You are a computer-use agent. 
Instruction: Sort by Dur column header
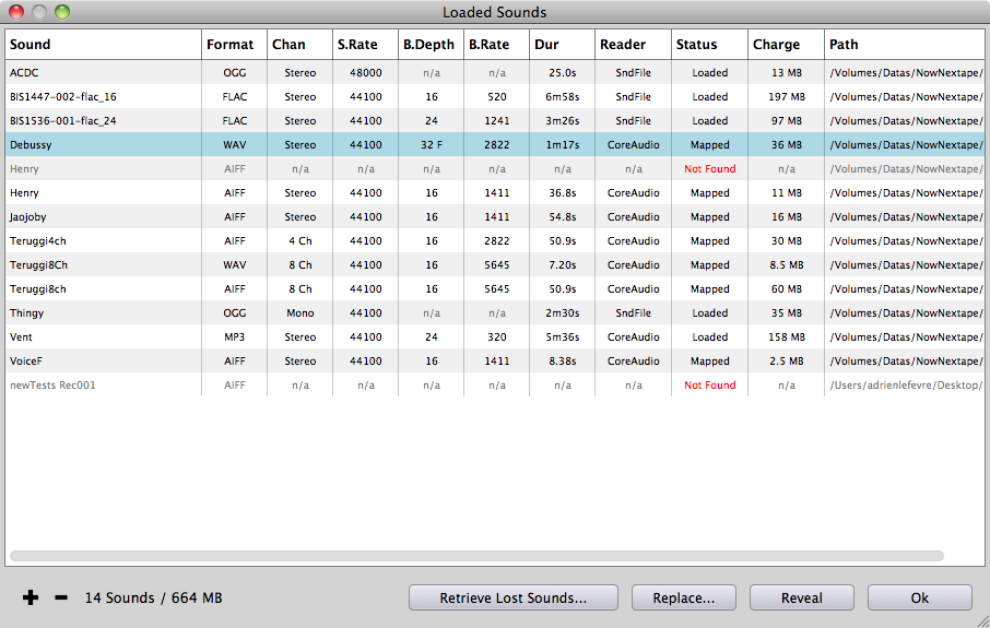(x=561, y=44)
